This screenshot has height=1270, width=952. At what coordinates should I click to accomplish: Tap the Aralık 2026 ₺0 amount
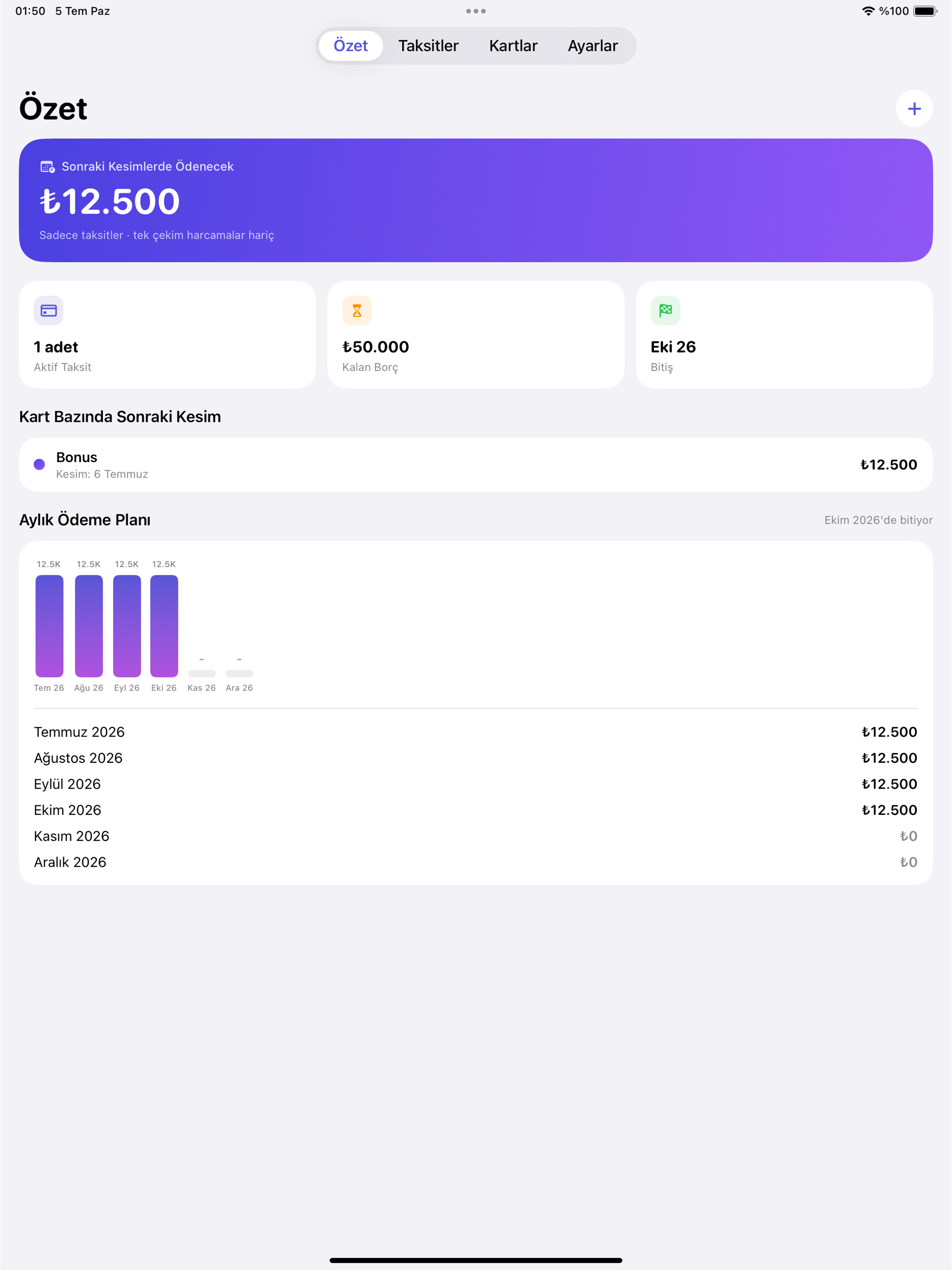pyautogui.click(x=908, y=863)
